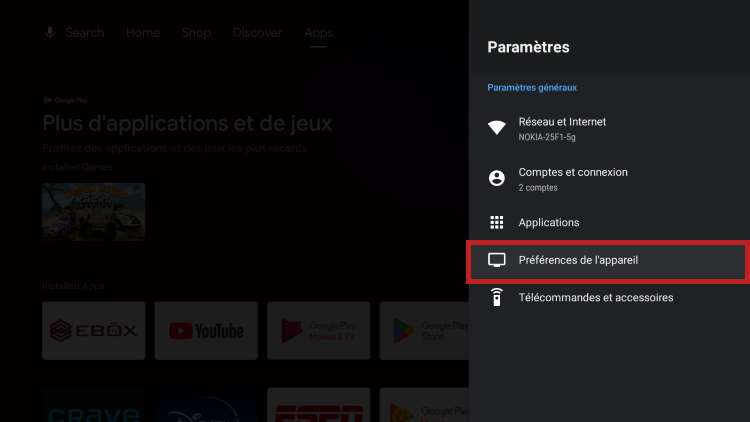Click the Plus d'applications et de jeux banner
Image resolution: width=750 pixels, height=422 pixels.
click(x=187, y=124)
